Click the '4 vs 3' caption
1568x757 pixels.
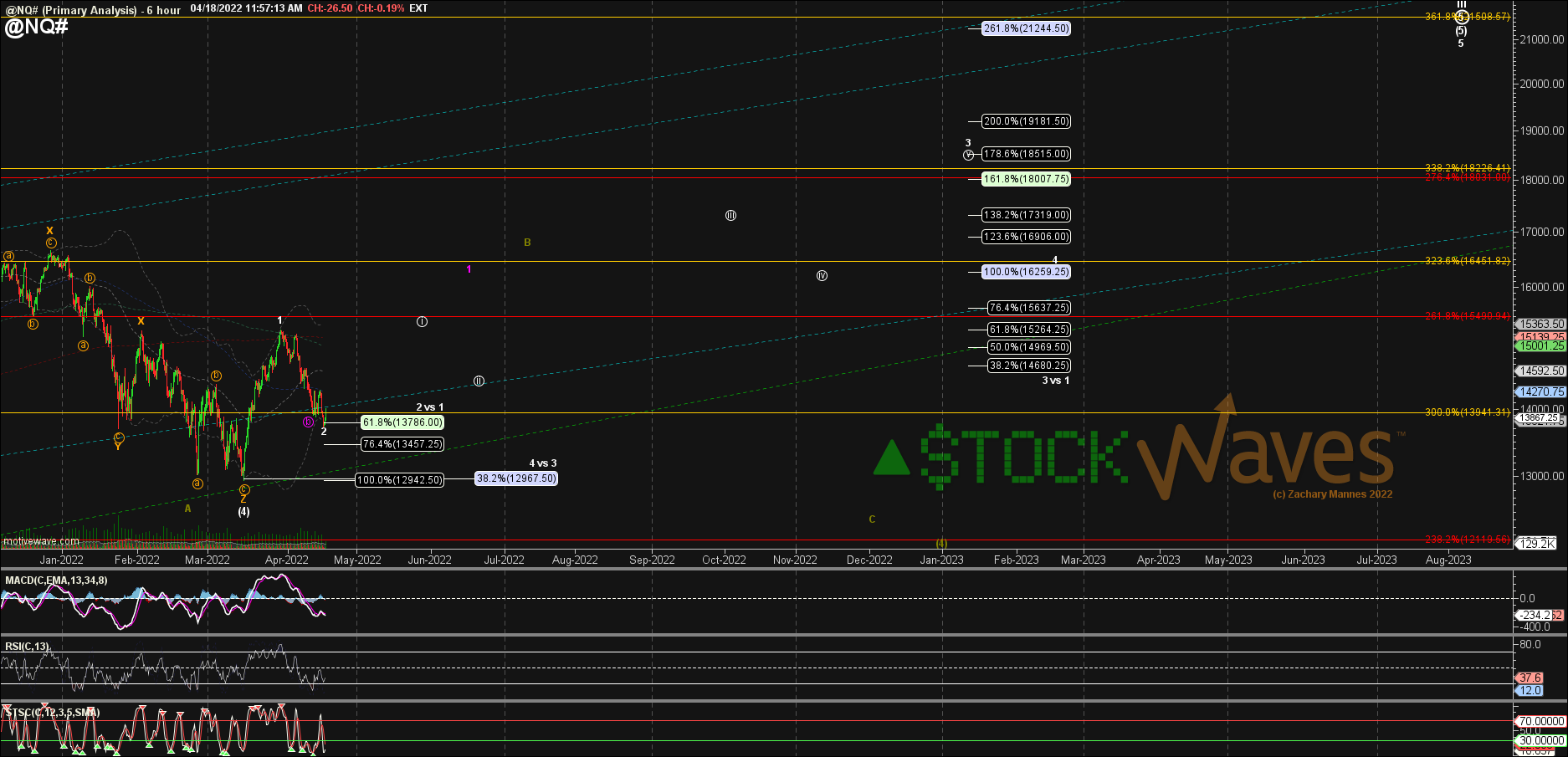(x=543, y=463)
